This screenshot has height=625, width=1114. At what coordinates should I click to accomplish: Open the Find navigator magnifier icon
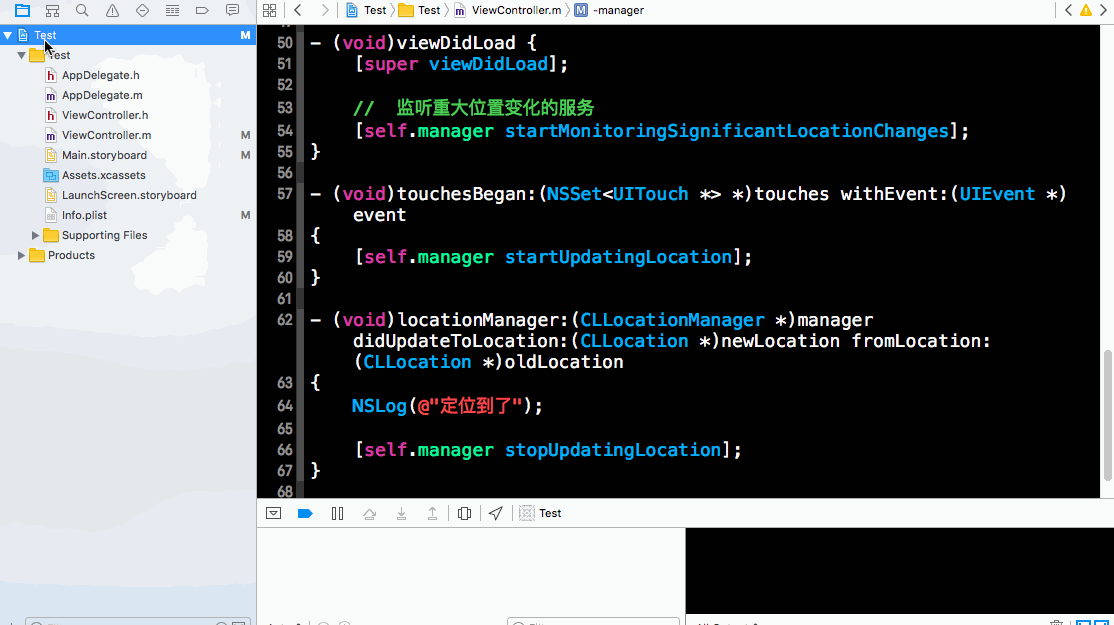coord(82,10)
